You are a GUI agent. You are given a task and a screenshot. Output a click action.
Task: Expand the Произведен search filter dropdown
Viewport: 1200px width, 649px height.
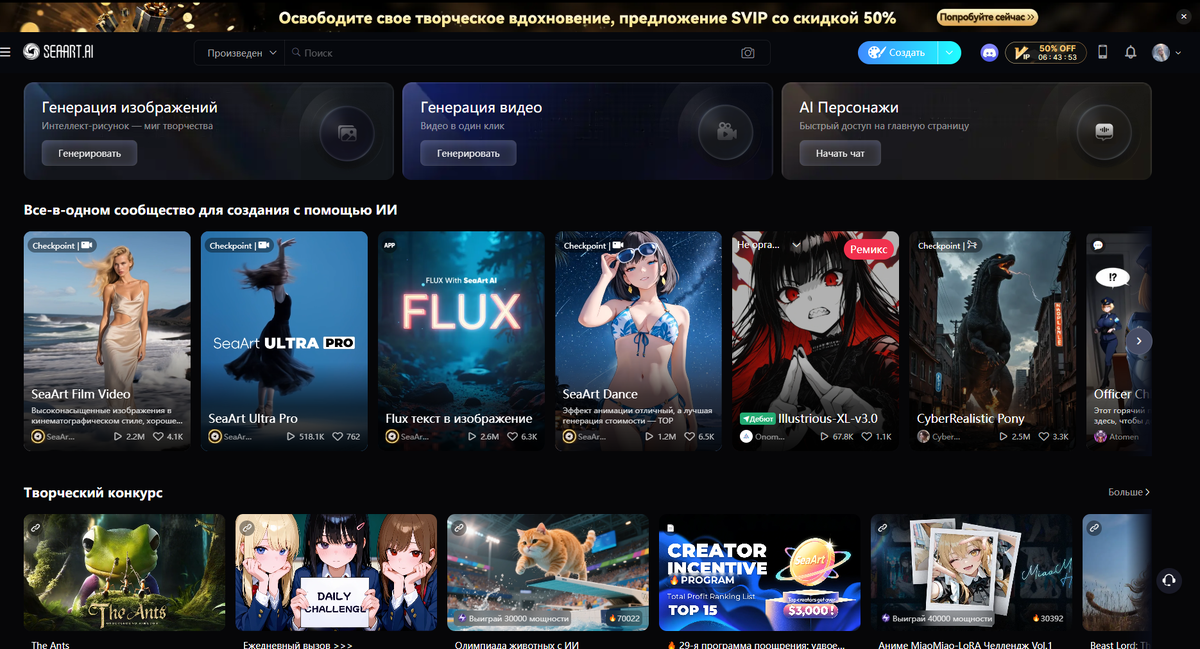click(239, 52)
